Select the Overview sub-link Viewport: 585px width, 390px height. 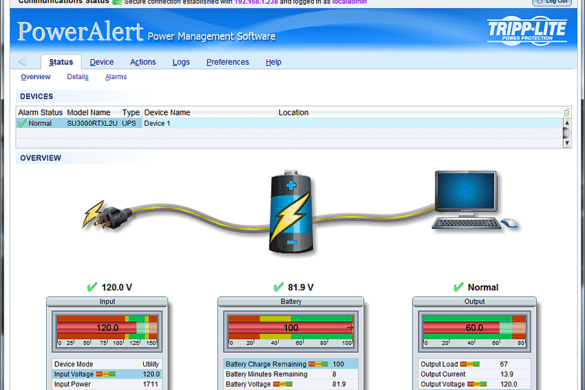click(35, 77)
